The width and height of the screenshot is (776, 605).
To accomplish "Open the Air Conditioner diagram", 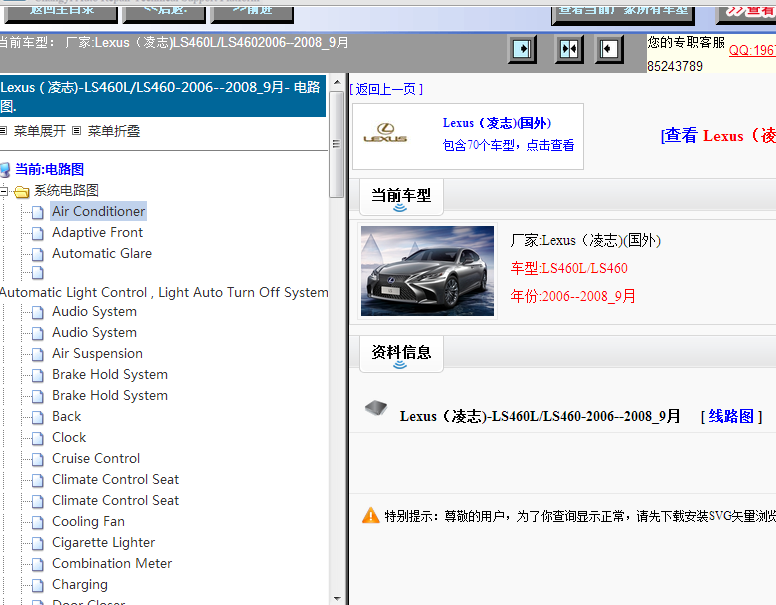I will point(98,211).
